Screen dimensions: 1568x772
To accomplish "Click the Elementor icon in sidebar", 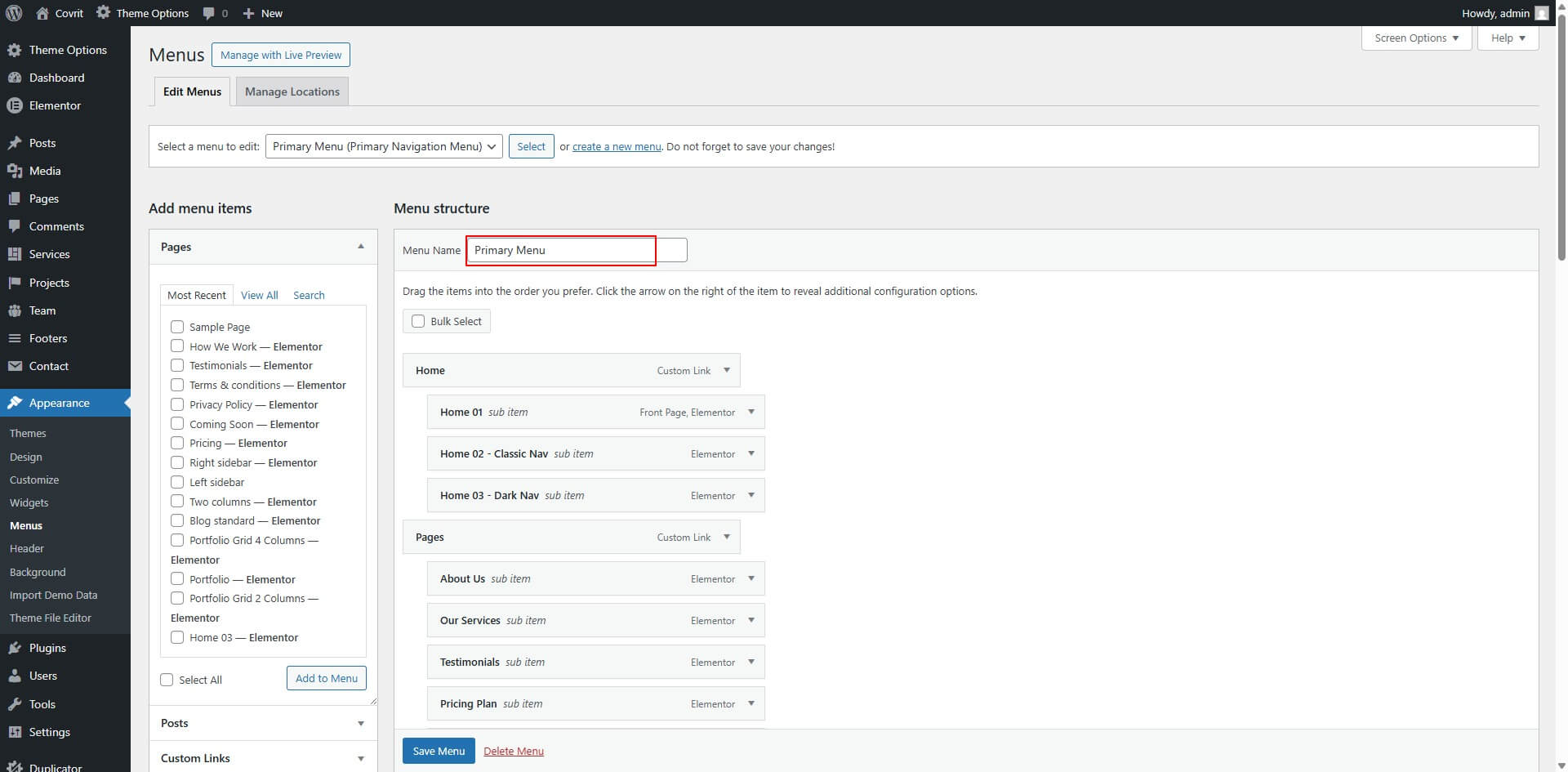I will (14, 105).
